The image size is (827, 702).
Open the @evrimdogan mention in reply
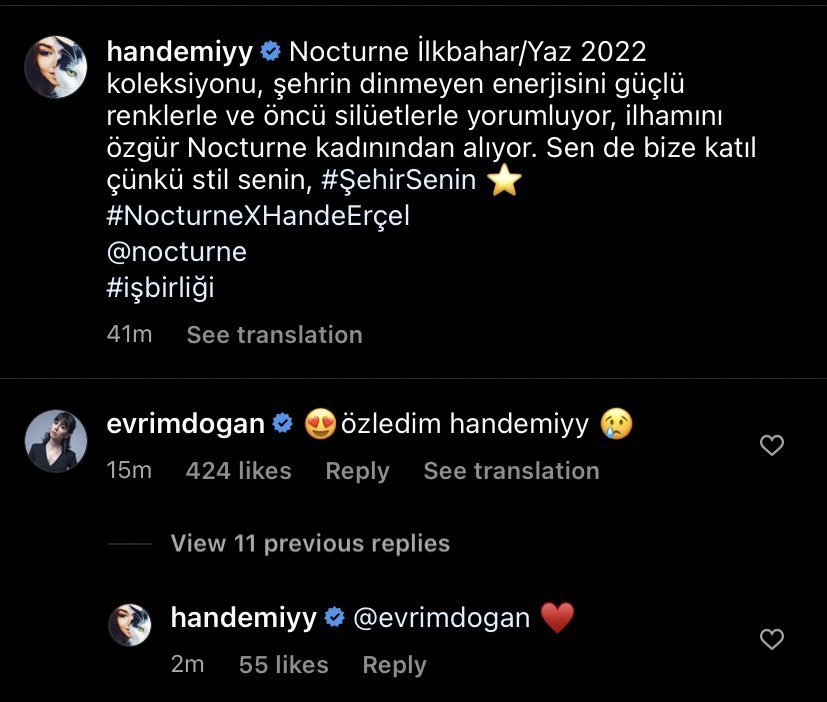[442, 618]
